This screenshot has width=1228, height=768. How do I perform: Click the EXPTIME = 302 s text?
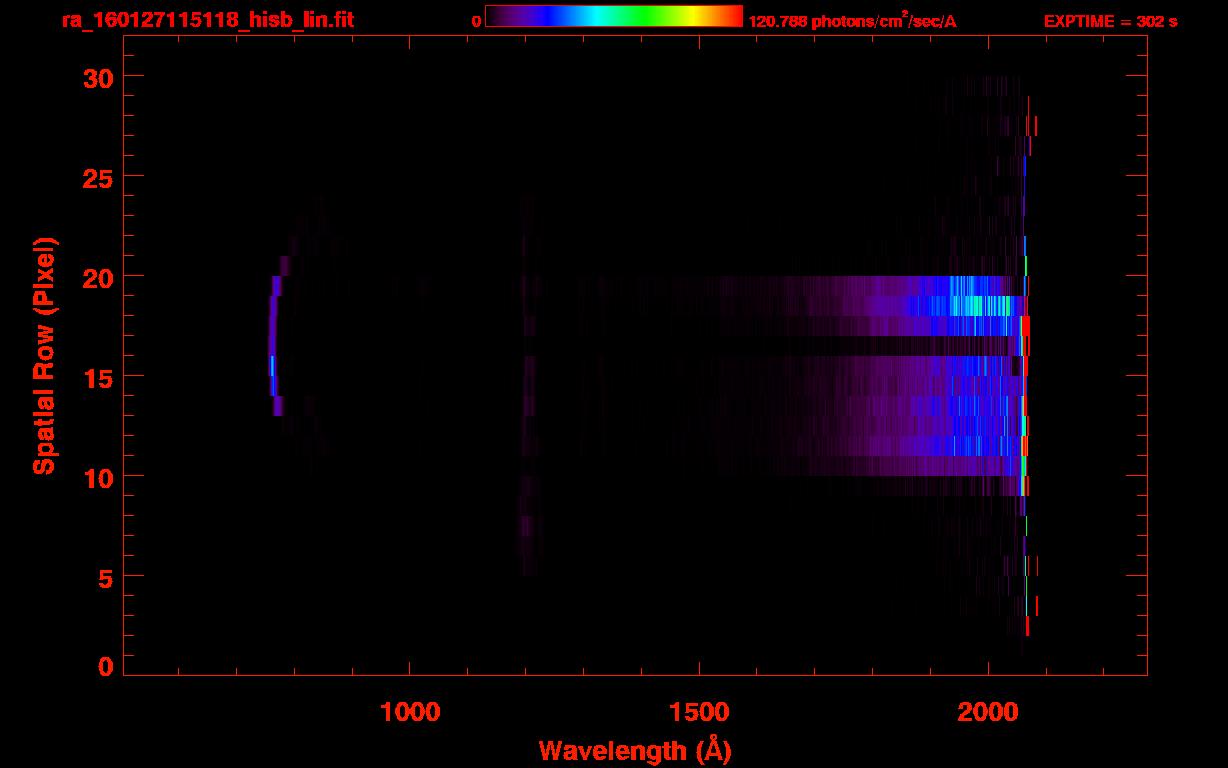pyautogui.click(x=1110, y=21)
